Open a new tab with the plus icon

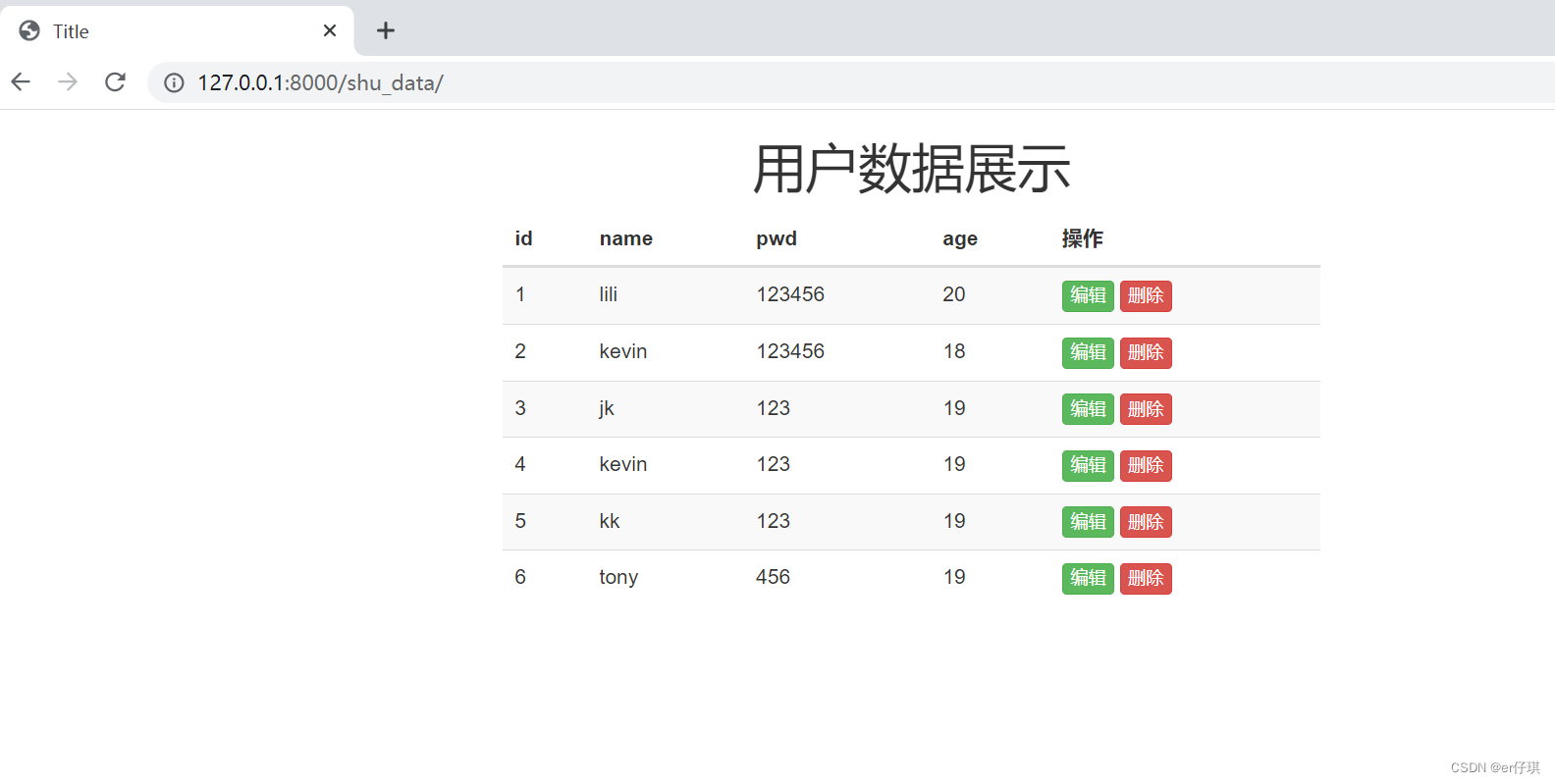386,30
